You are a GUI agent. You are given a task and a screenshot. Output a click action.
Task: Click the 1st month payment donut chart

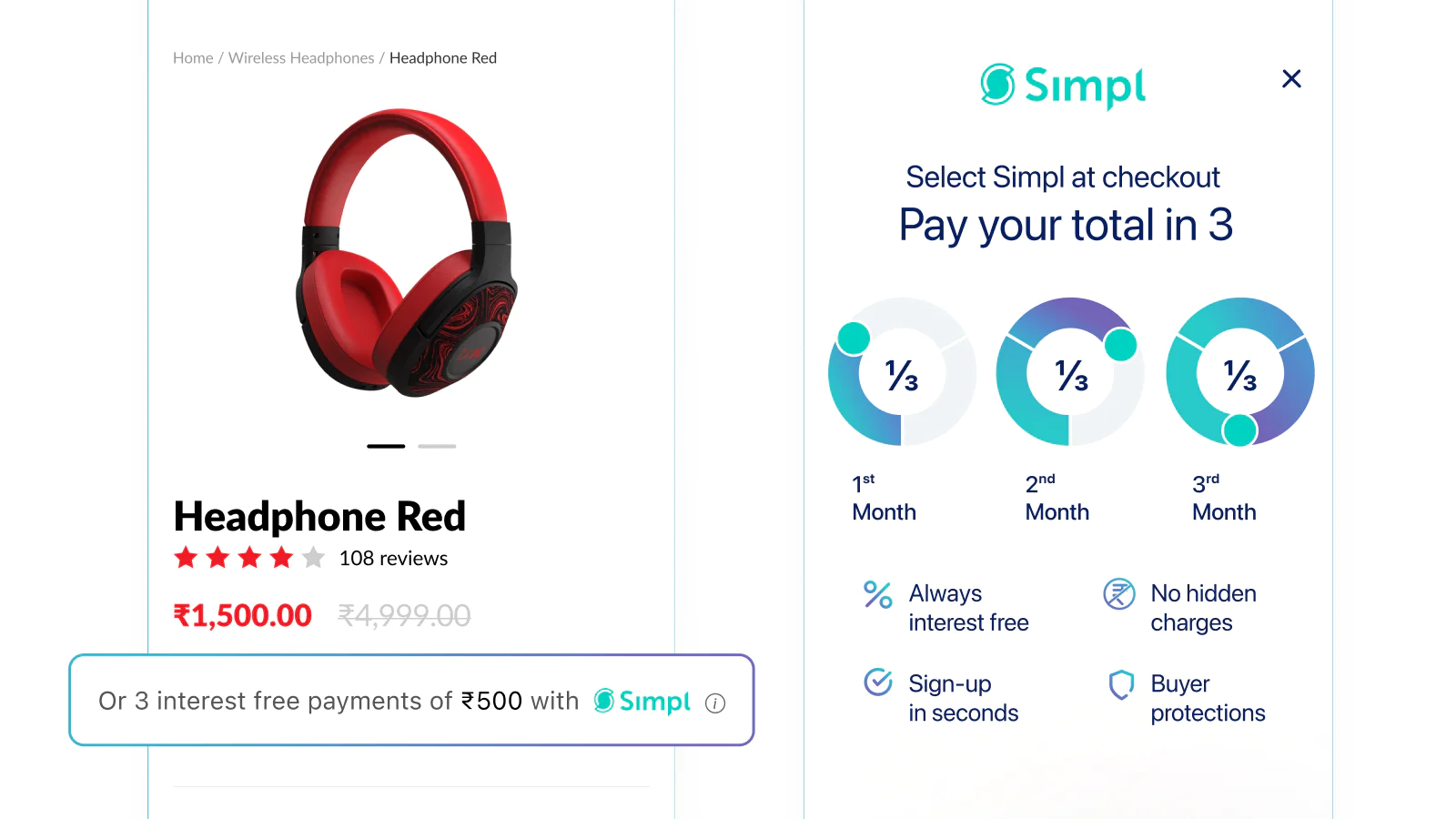tap(902, 372)
